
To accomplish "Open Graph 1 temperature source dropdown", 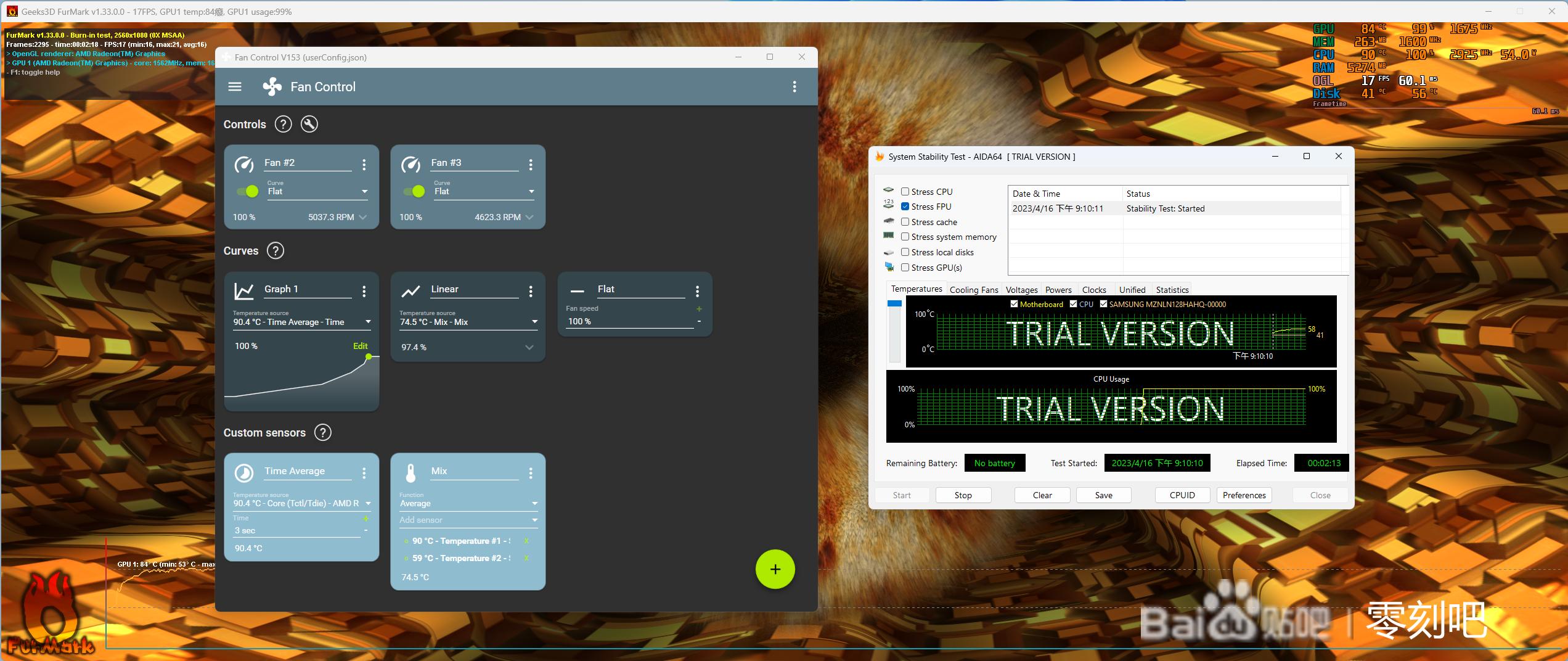I will [x=302, y=322].
